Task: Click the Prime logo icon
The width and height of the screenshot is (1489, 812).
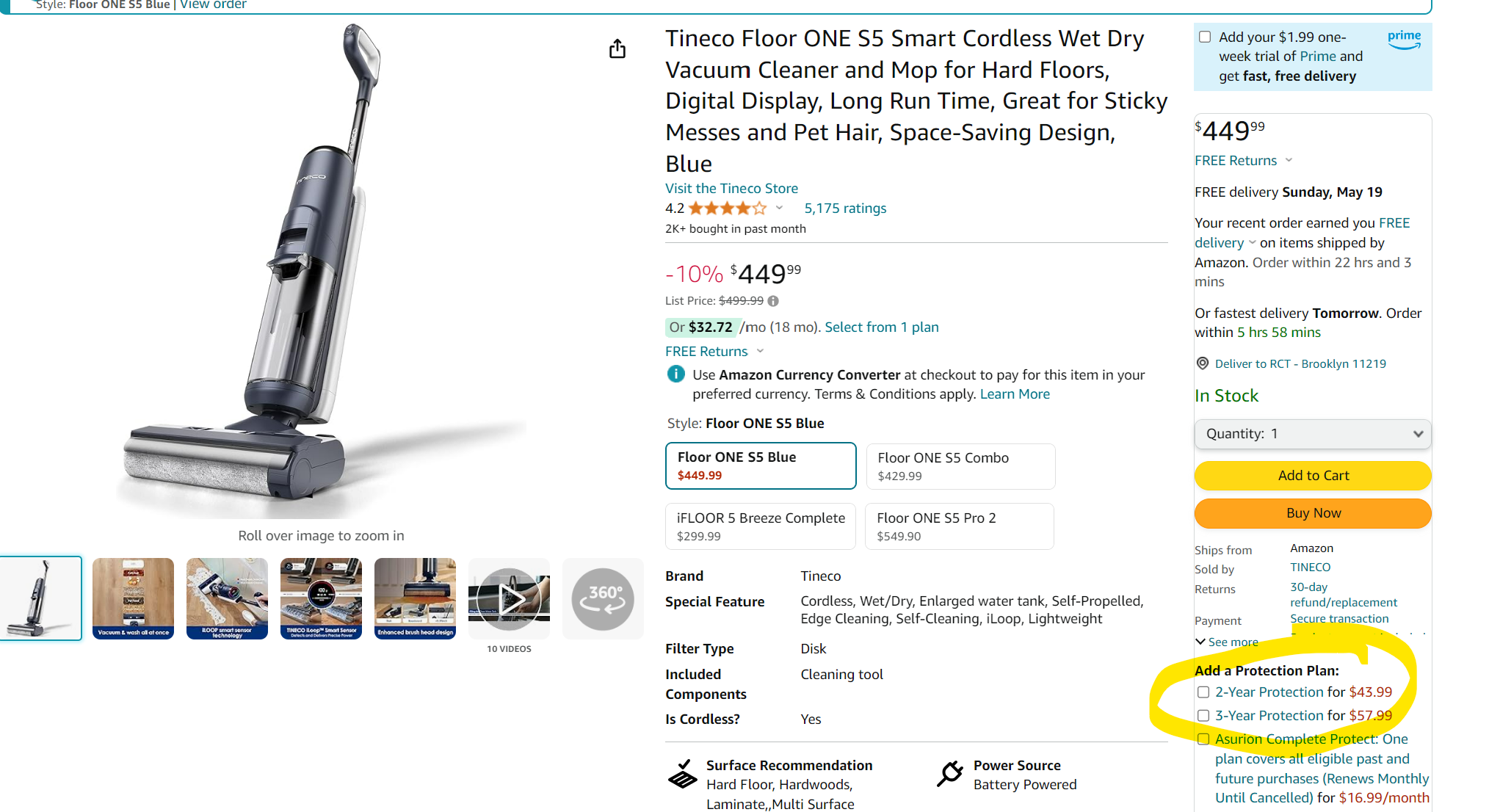Action: click(x=1404, y=39)
